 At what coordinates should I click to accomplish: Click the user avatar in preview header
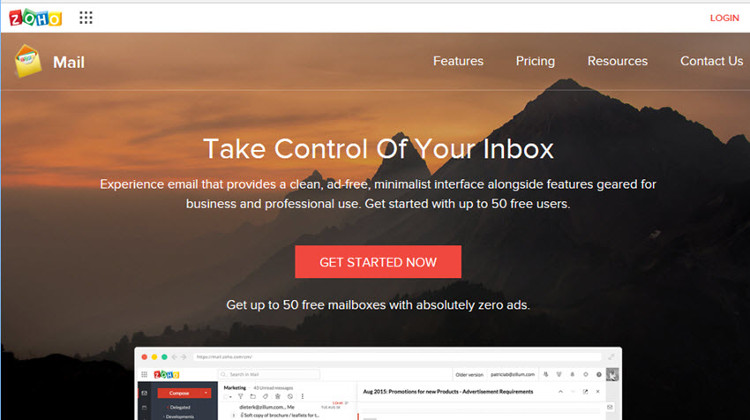(612, 374)
